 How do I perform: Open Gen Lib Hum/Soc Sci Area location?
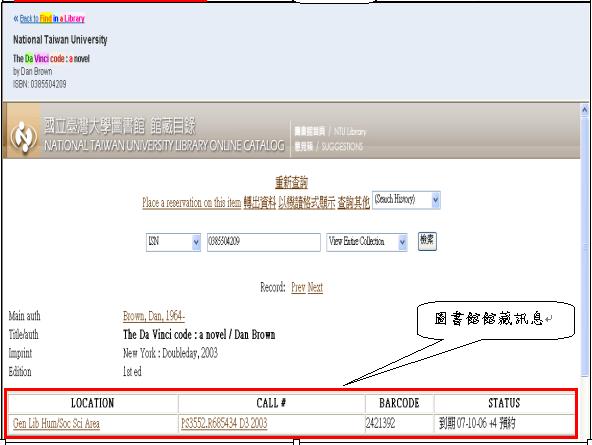click(56, 423)
